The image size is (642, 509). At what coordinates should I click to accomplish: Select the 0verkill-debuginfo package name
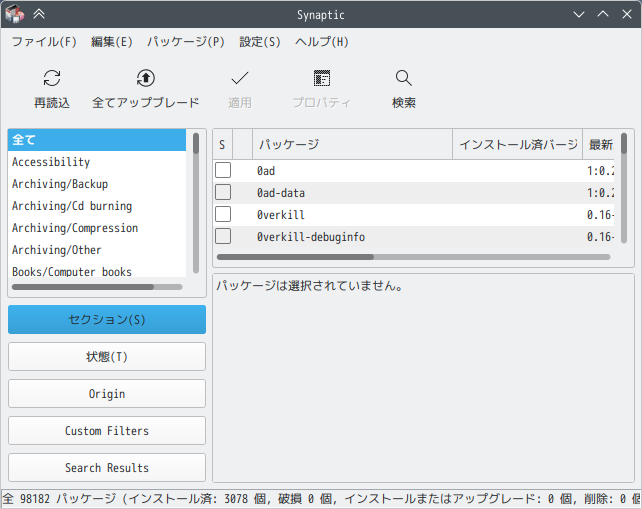click(x=311, y=237)
